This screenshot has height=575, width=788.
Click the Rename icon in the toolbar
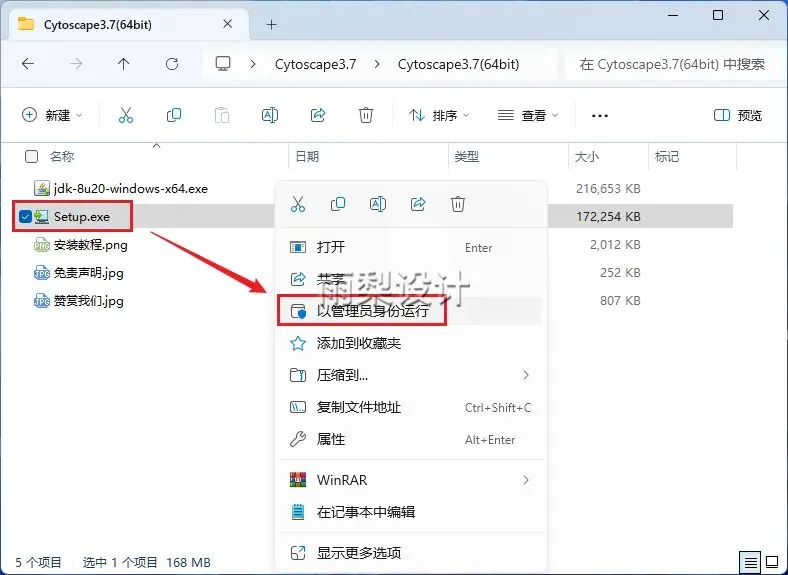270,116
